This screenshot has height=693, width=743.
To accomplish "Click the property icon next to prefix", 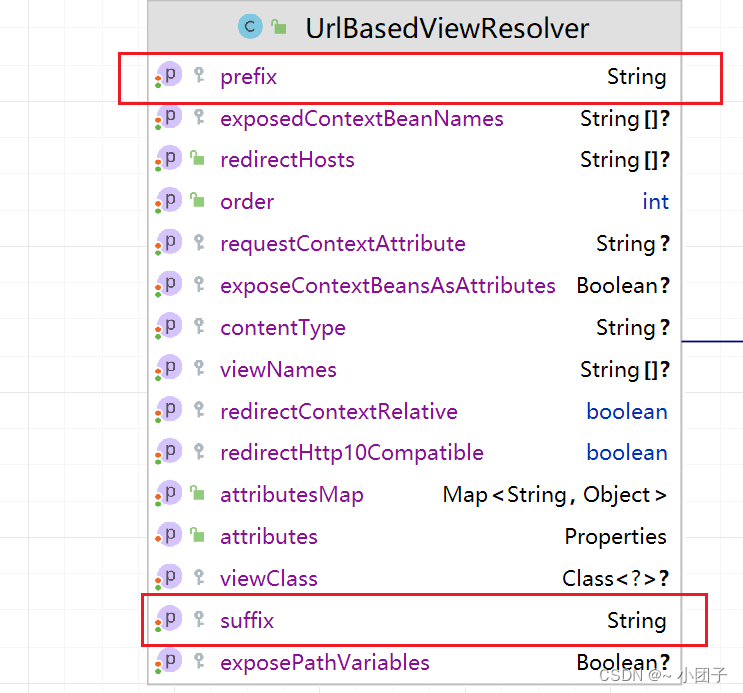I will (x=170, y=76).
